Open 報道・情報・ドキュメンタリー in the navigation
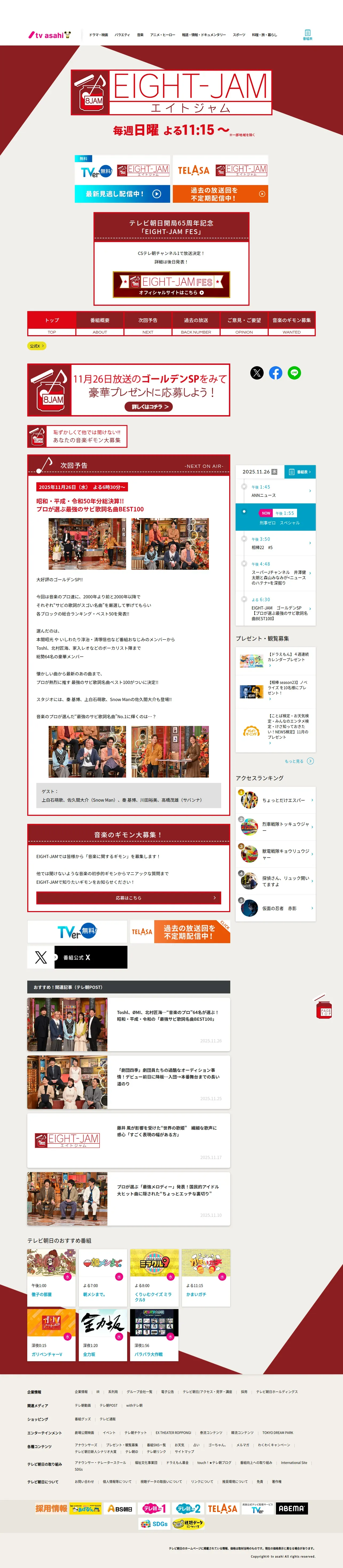This screenshot has height=1568, width=343. (x=204, y=35)
